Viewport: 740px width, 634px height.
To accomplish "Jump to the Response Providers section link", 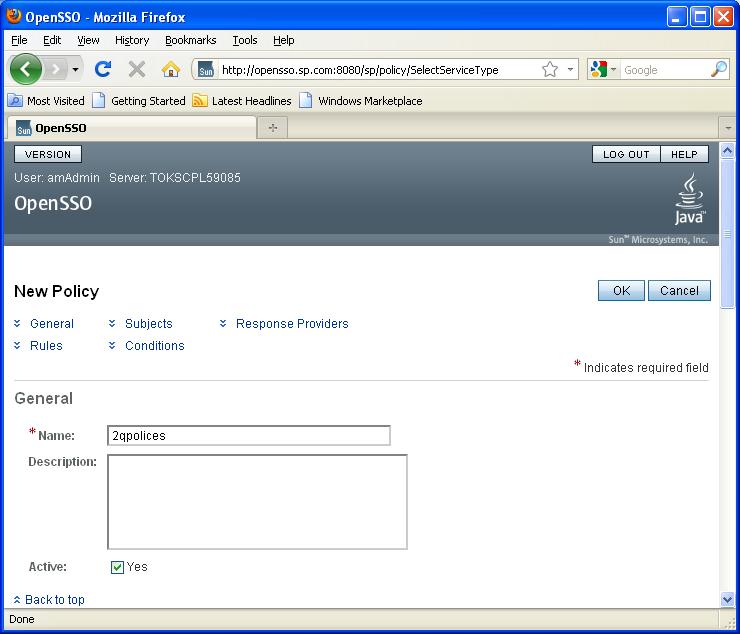I will 292,324.
